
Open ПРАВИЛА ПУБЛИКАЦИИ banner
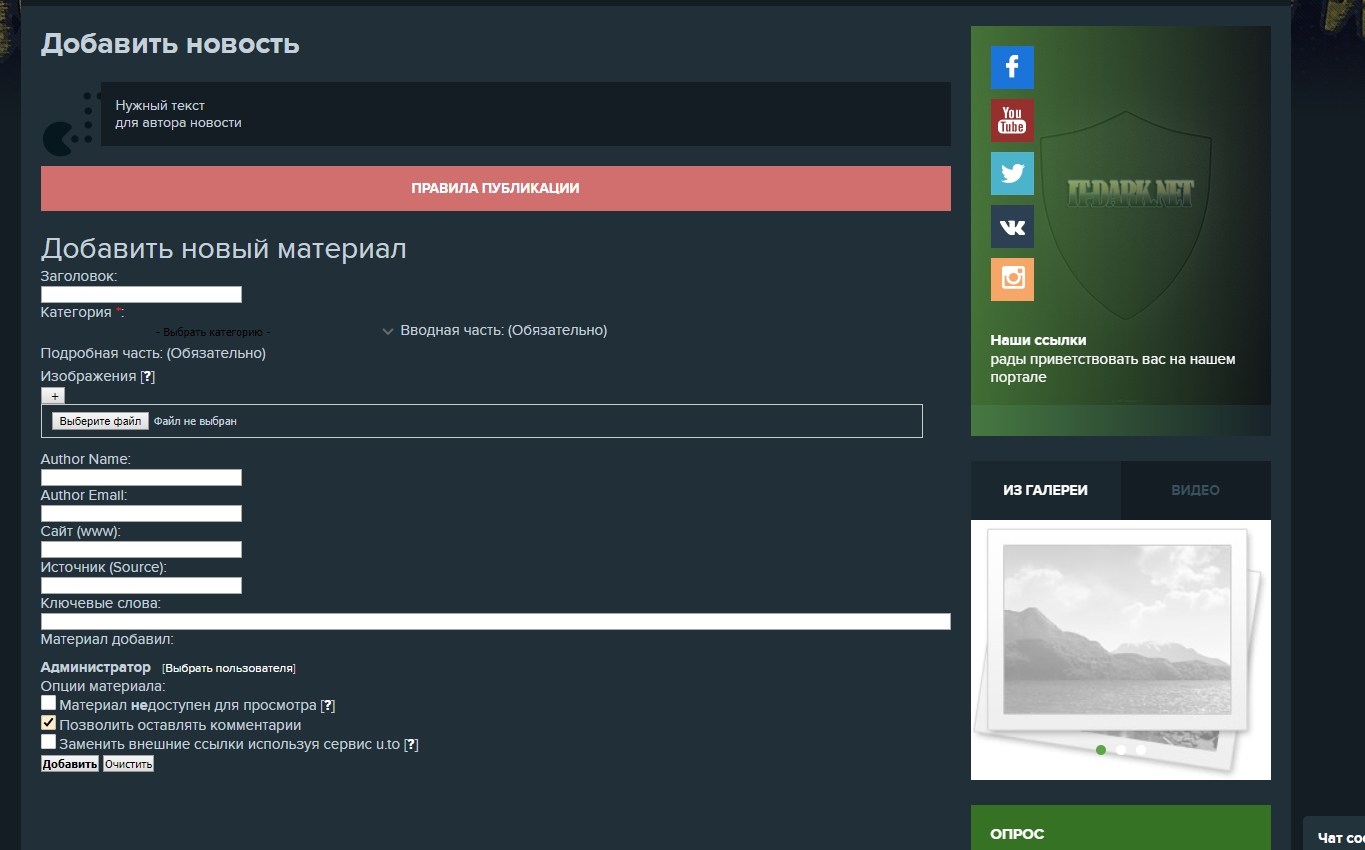(x=495, y=188)
